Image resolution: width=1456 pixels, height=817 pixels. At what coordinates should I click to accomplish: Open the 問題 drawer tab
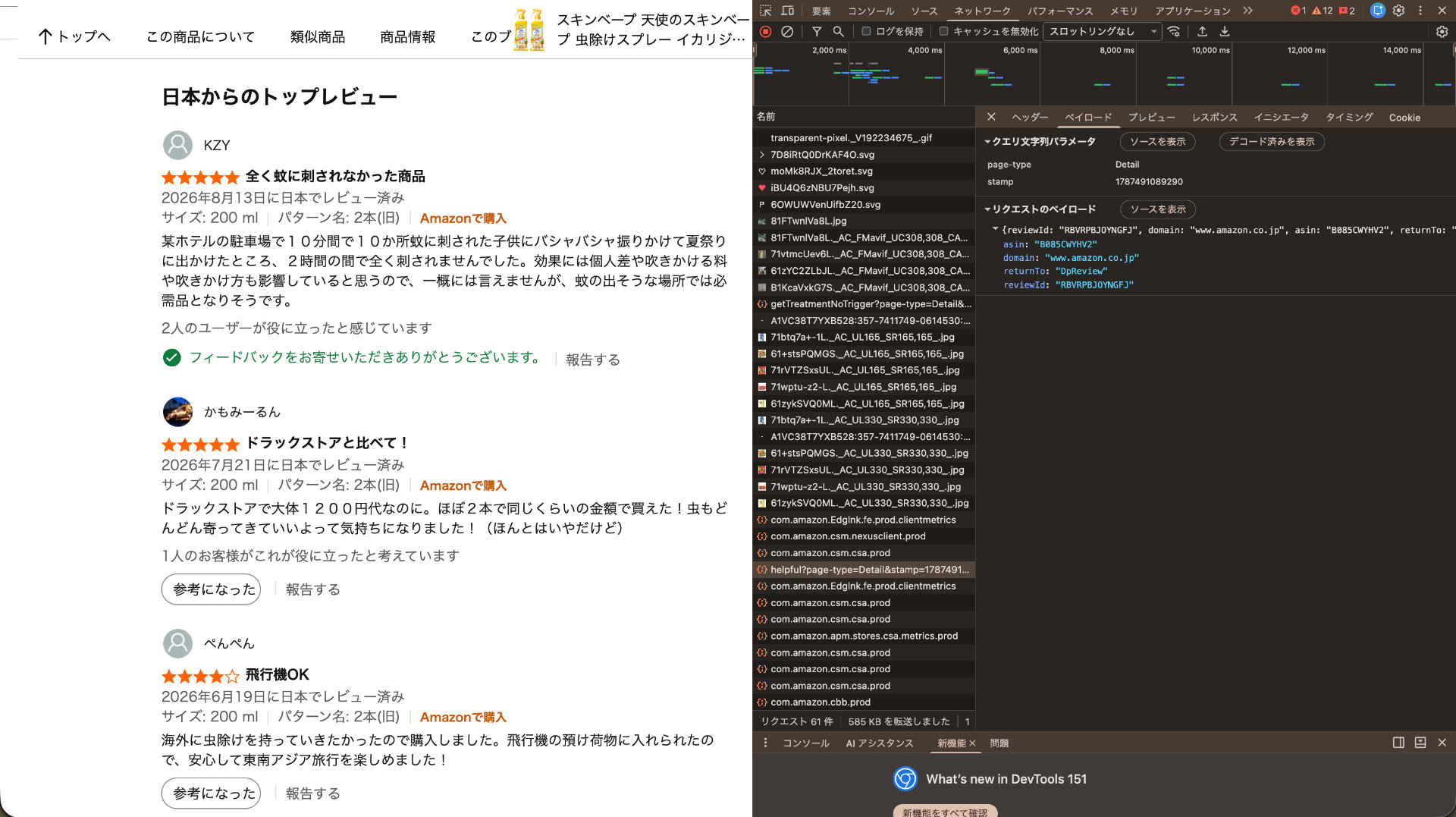tap(999, 743)
